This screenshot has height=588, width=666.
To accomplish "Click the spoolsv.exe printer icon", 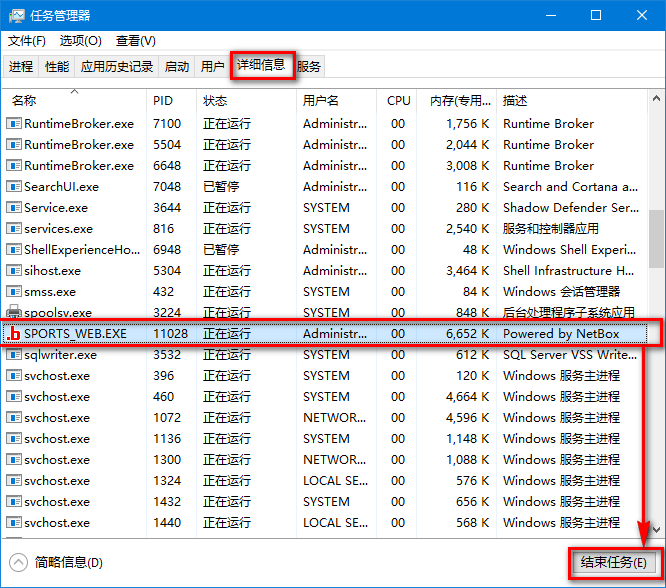I will 14,311.
